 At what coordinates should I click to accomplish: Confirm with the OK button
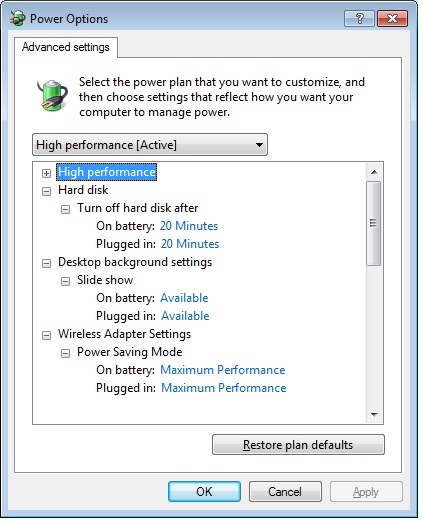click(x=204, y=492)
